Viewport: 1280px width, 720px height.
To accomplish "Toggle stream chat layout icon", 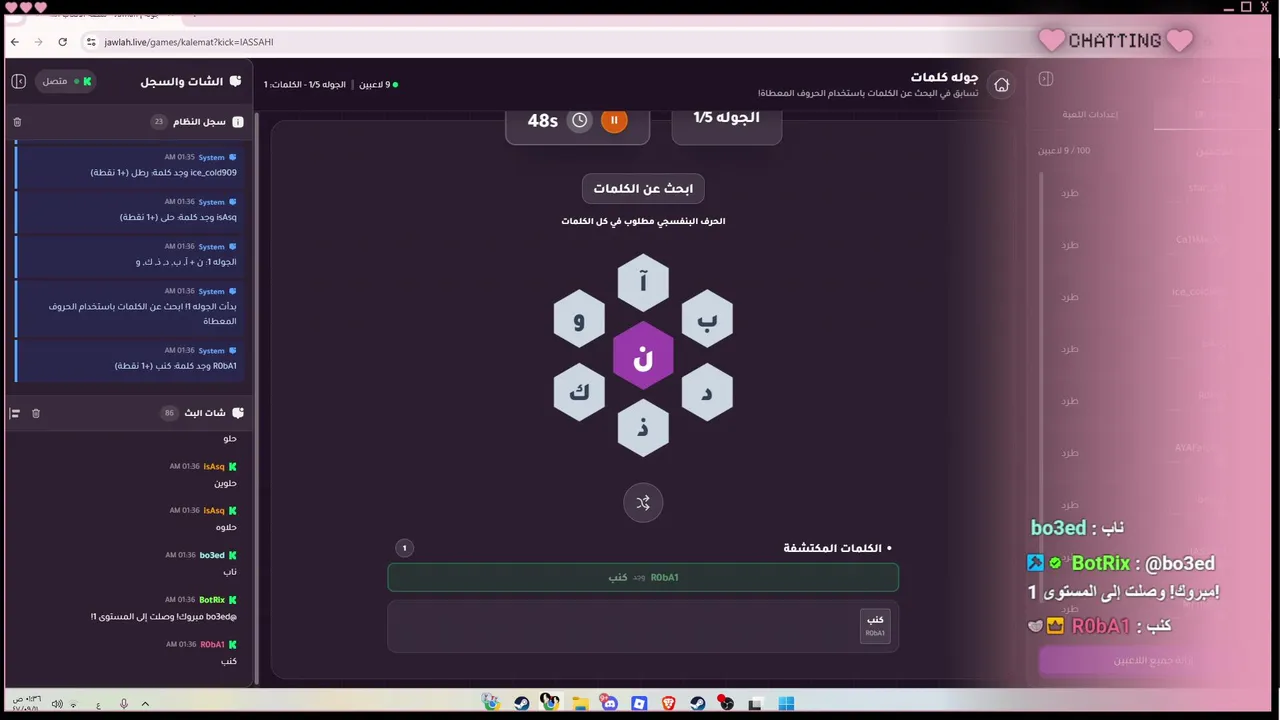I will point(15,413).
